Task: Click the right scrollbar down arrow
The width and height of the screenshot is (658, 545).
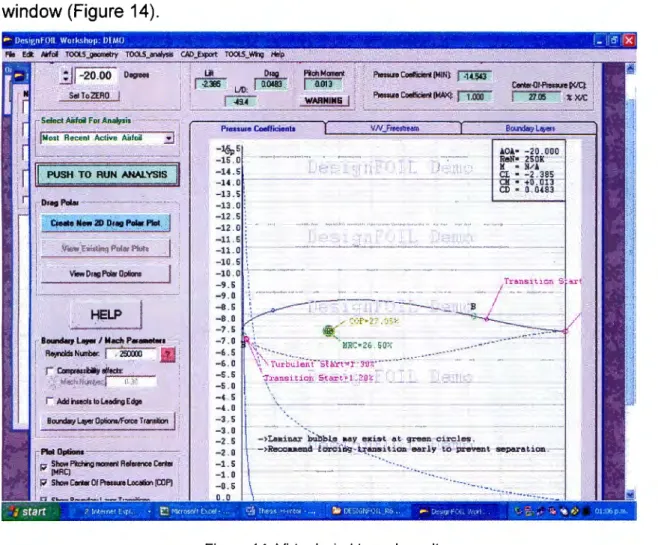Action: click(630, 495)
